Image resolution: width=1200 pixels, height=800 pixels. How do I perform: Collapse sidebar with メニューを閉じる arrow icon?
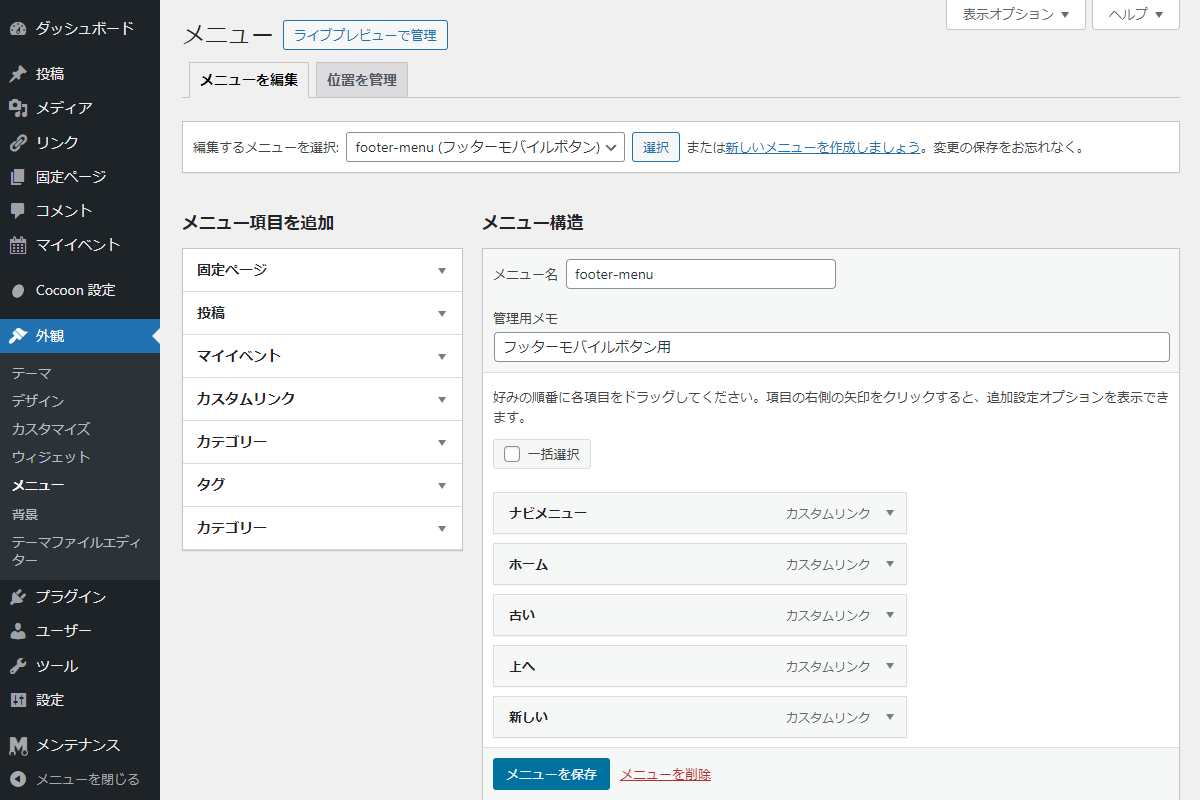18,779
